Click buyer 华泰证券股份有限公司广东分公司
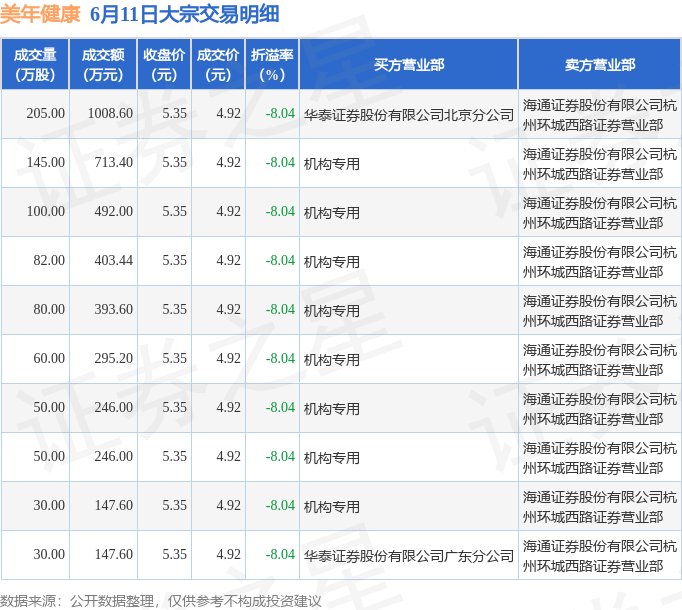Viewport: 682px width, 610px height. (408, 556)
